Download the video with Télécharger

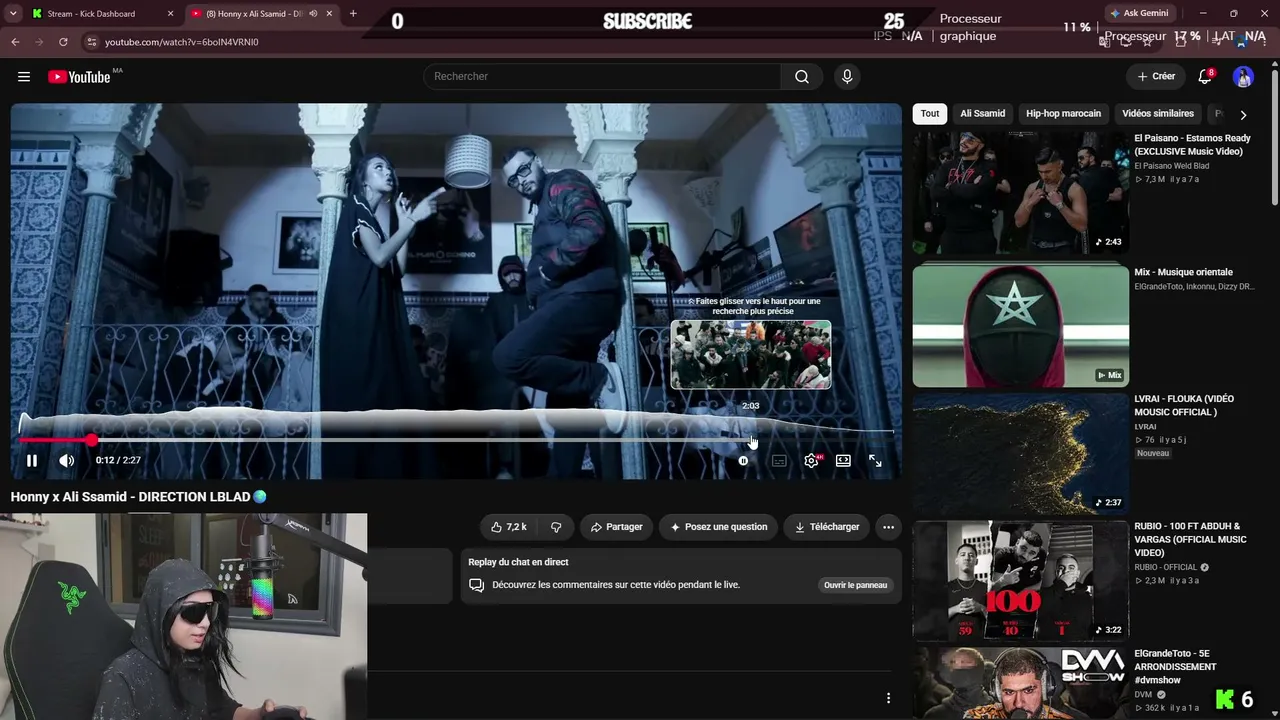point(827,527)
